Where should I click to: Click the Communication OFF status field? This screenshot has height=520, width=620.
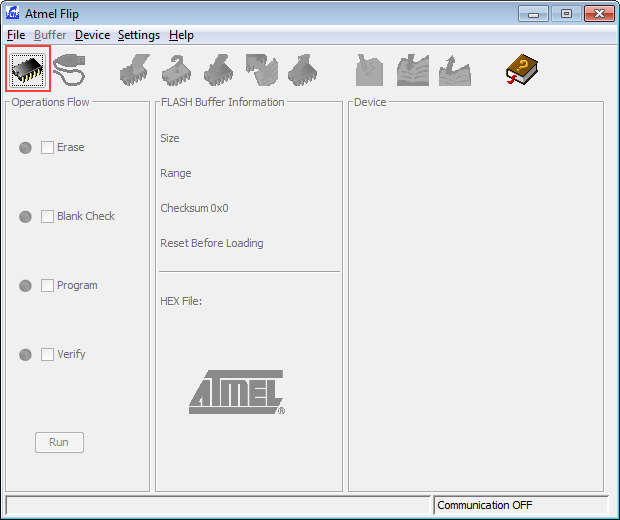coord(521,505)
